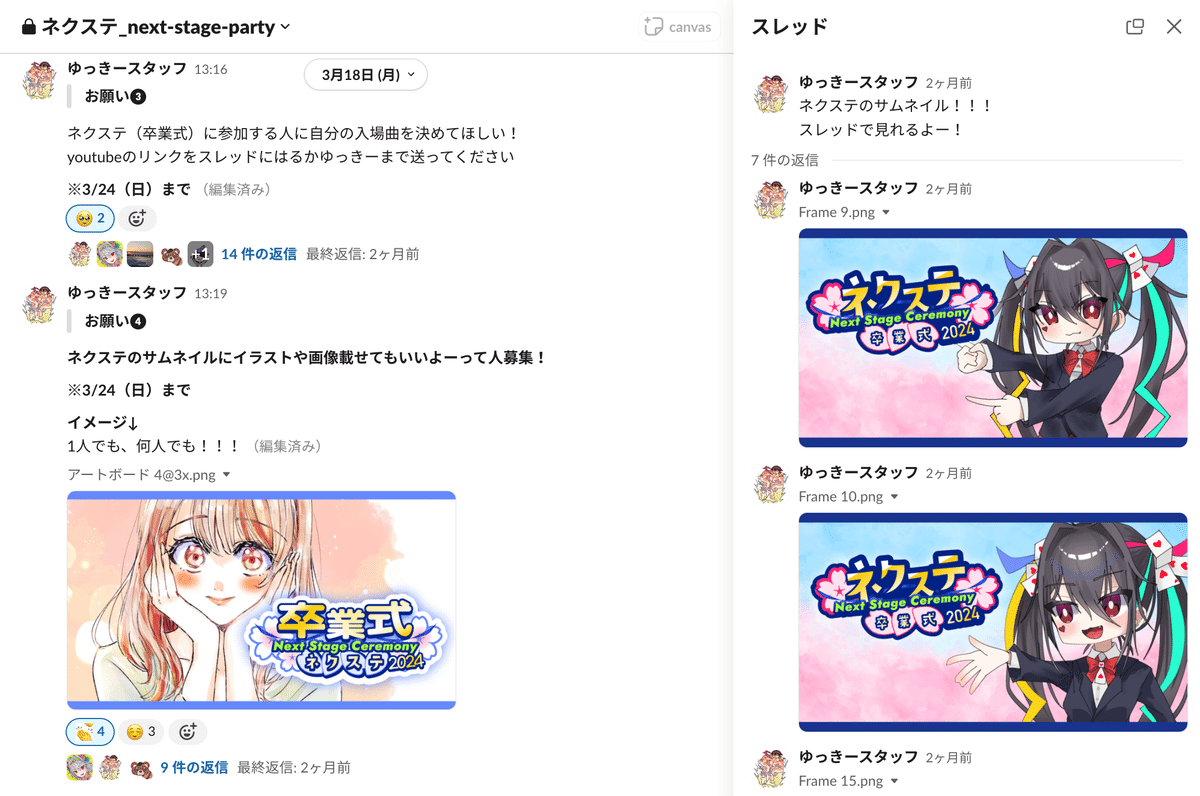Click ゆっきースタッフ avatar at thread top
The width and height of the screenshot is (1200, 796).
tap(771, 93)
